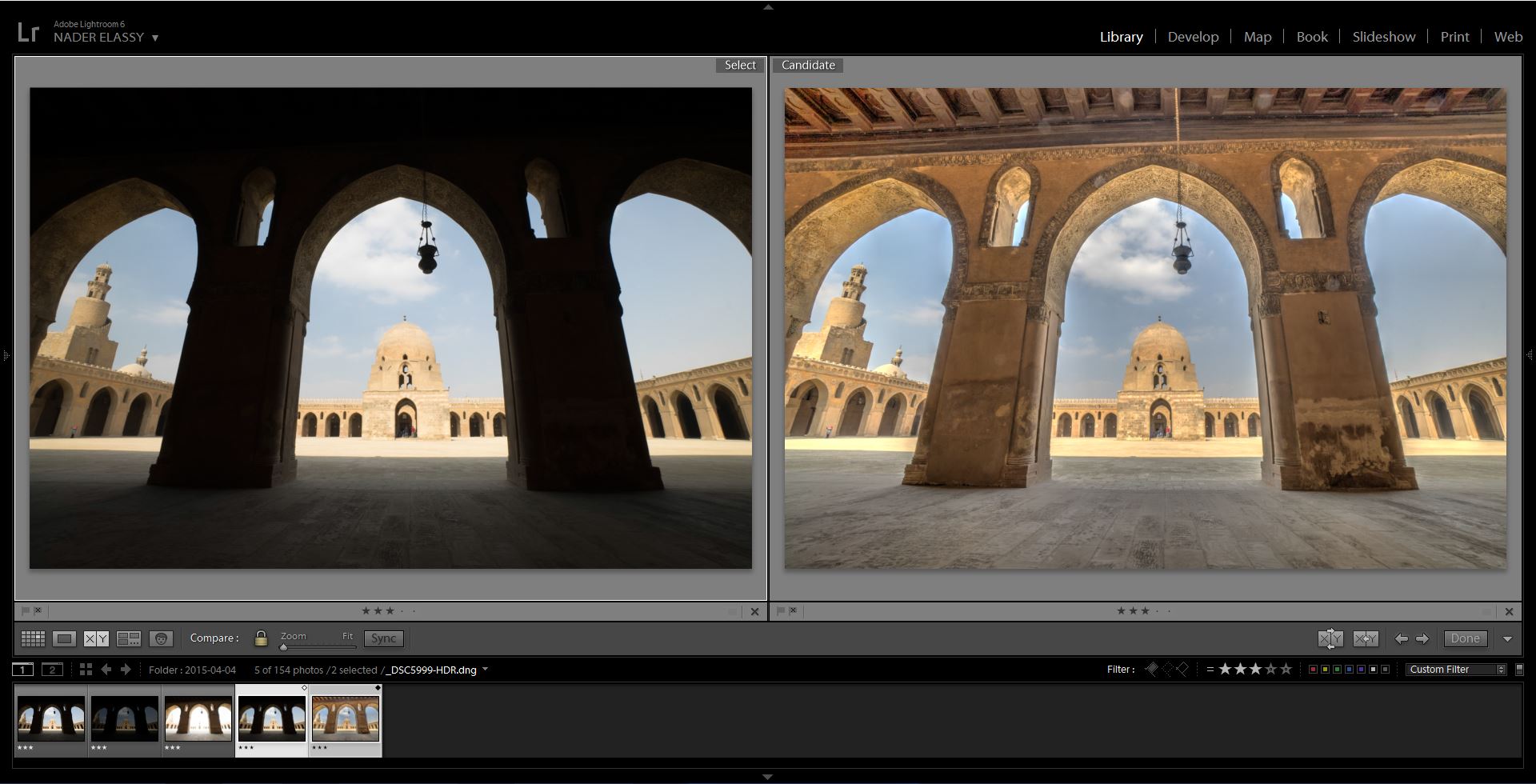This screenshot has height=784, width=1536.
Task: Open Survey view
Action: click(128, 638)
